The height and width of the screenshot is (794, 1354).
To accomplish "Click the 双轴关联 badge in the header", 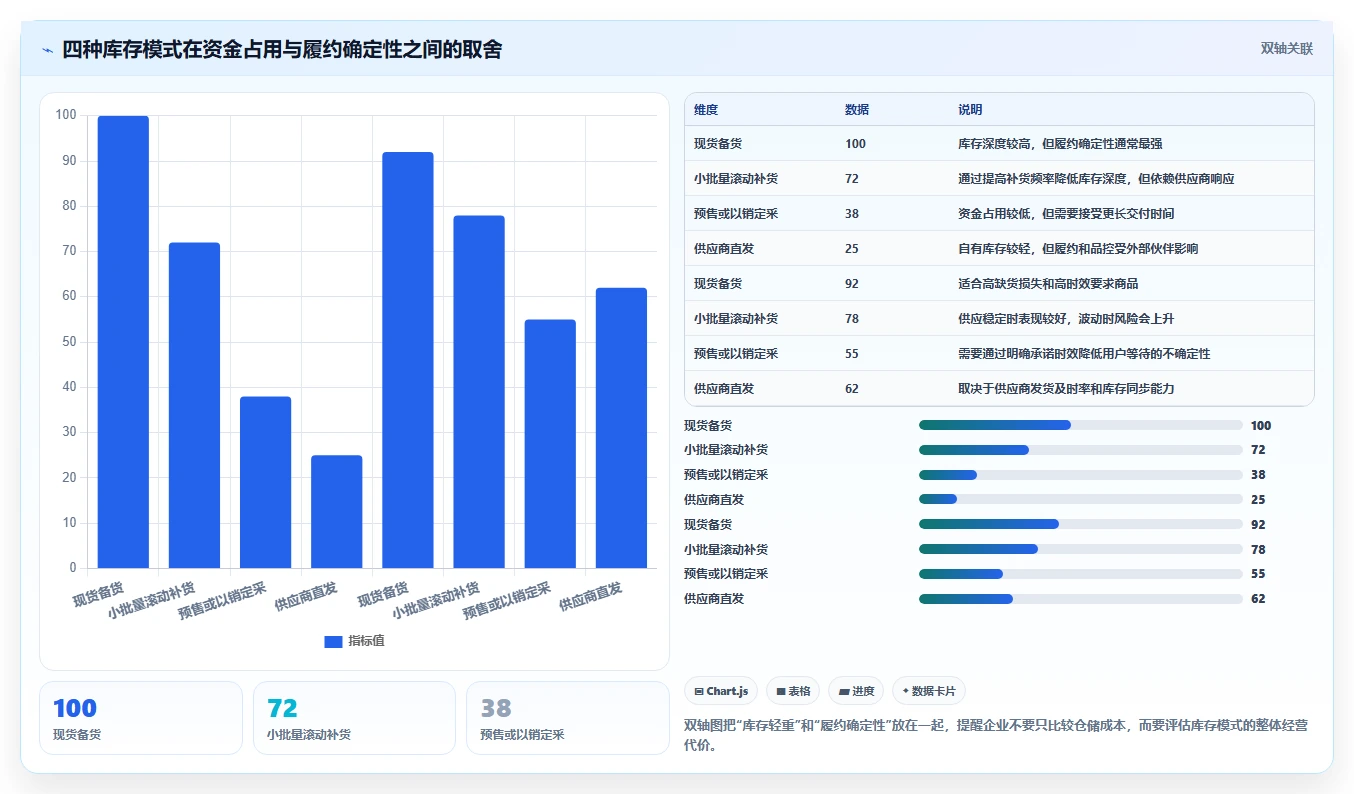I will click(x=1286, y=49).
